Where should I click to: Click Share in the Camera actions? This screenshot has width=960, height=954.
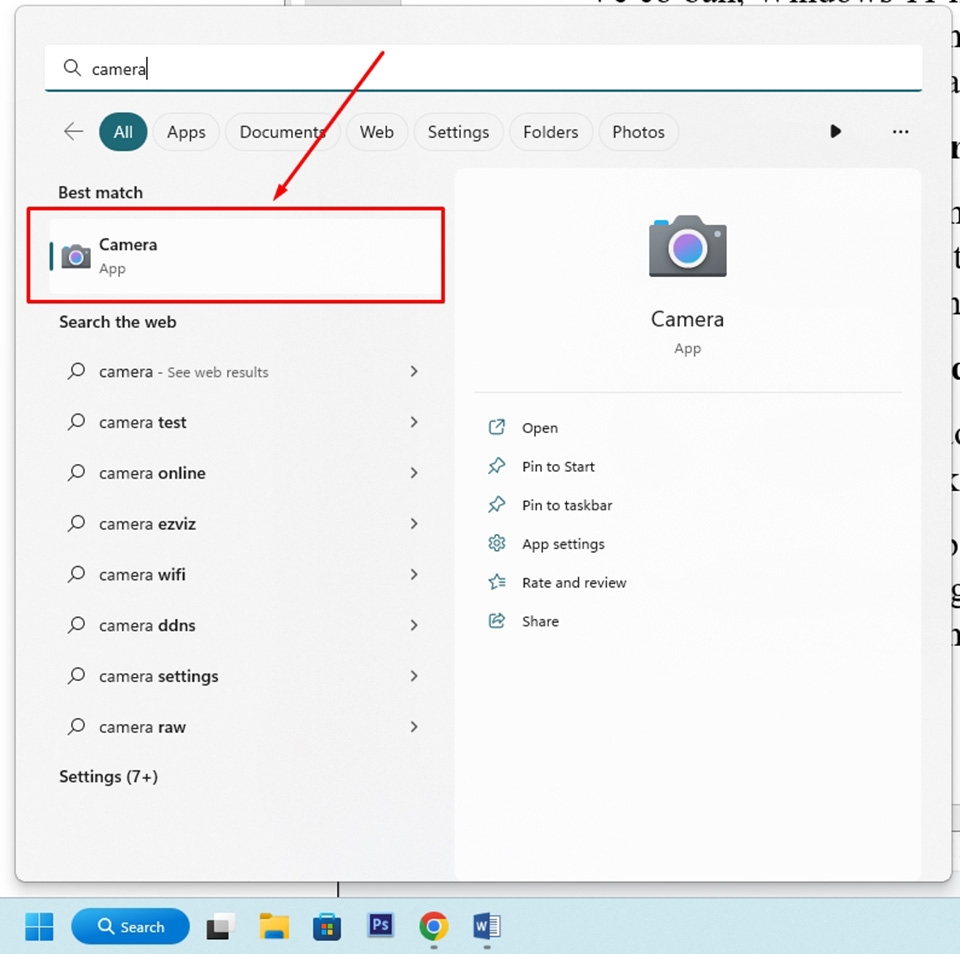click(540, 621)
